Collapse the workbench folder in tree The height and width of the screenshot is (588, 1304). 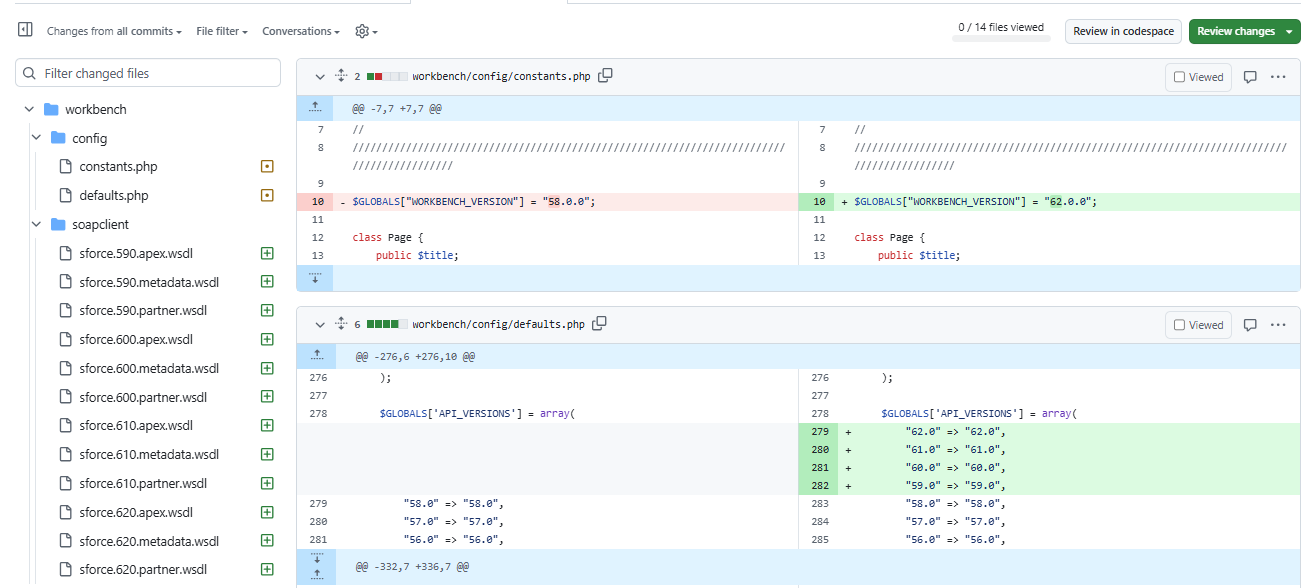click(29, 109)
